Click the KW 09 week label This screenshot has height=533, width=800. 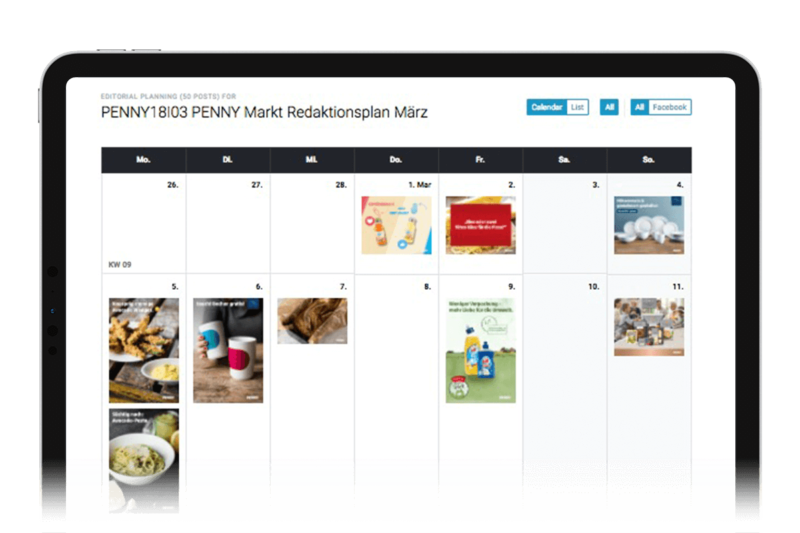point(120,264)
